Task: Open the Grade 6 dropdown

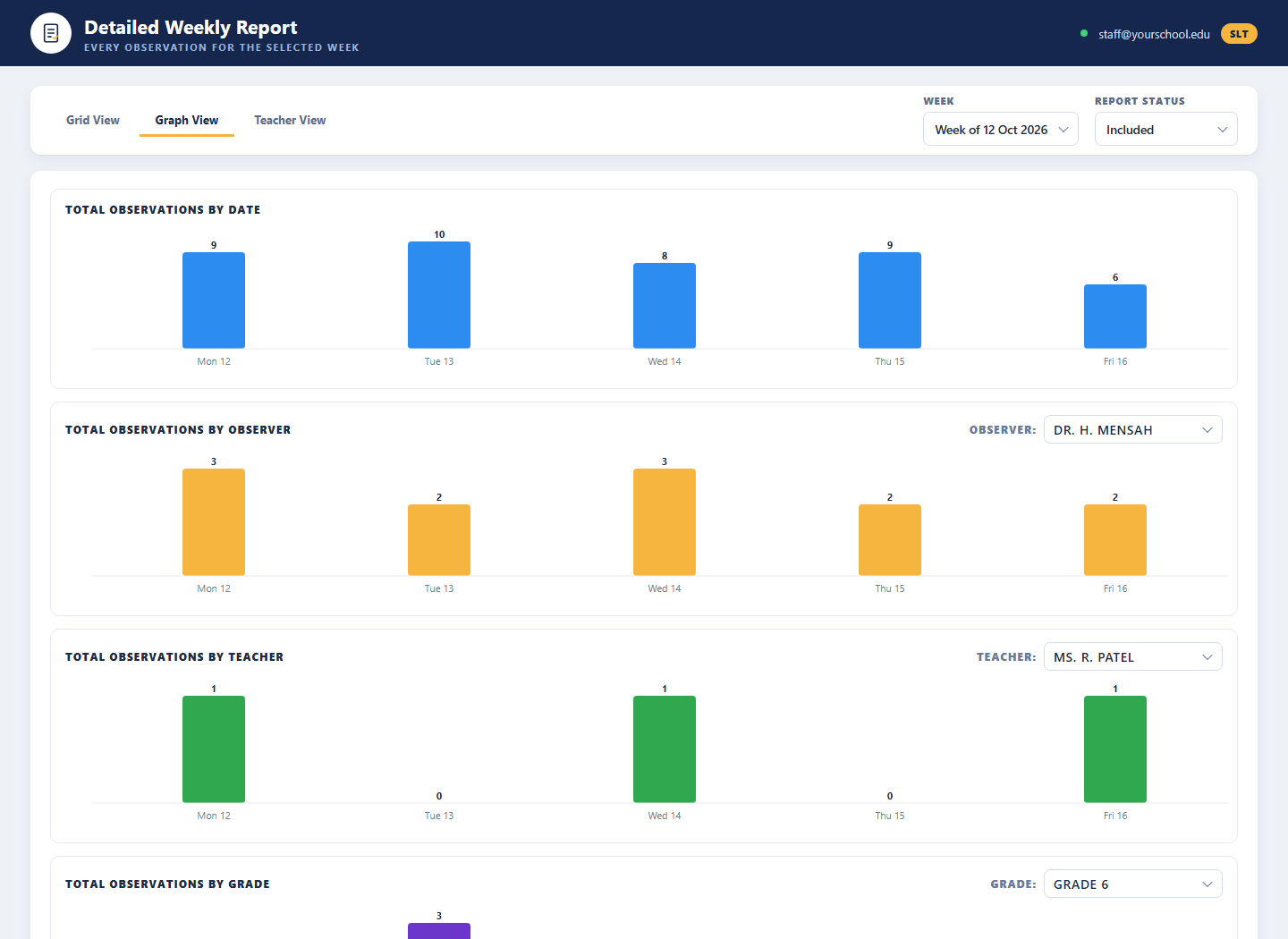Action: coord(1133,884)
